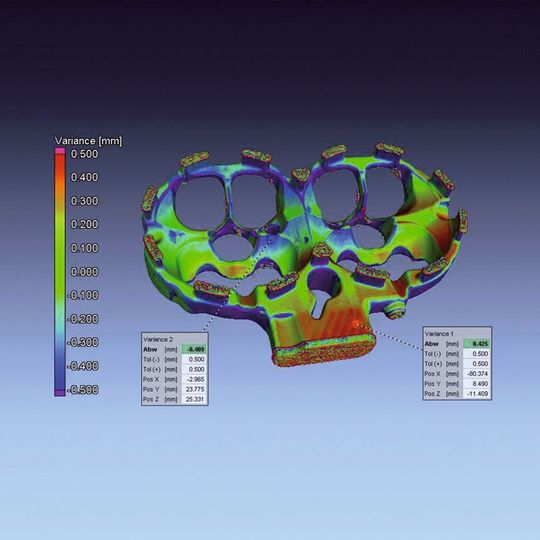This screenshot has height=540, width=540.
Task: Click the green Abw value in Variance 2
Action: 195,349
